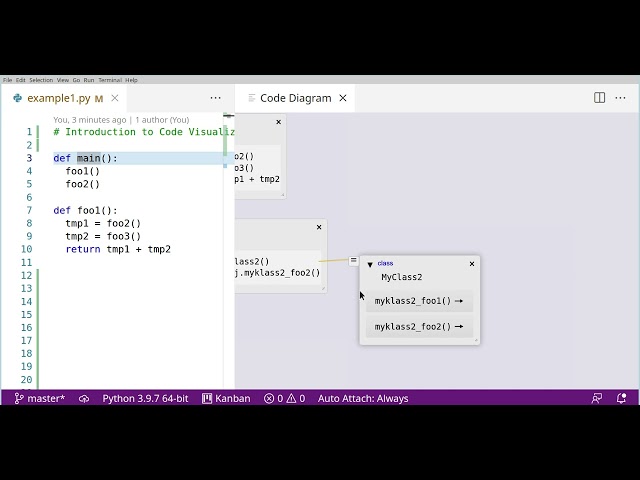Screen dimensions: 640x480
Task: Click Auto Attach: Always status item
Action: (x=363, y=398)
